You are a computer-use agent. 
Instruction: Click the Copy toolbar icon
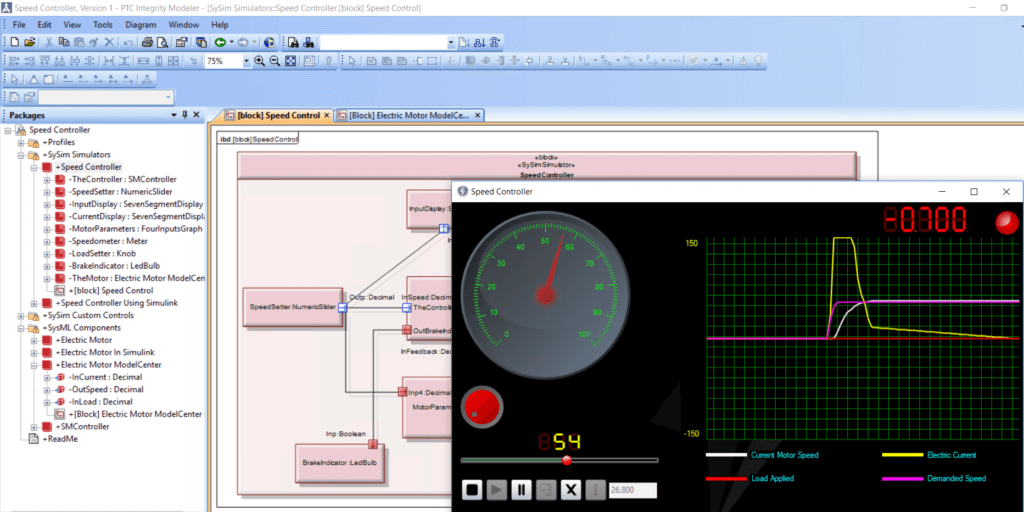click(x=63, y=42)
